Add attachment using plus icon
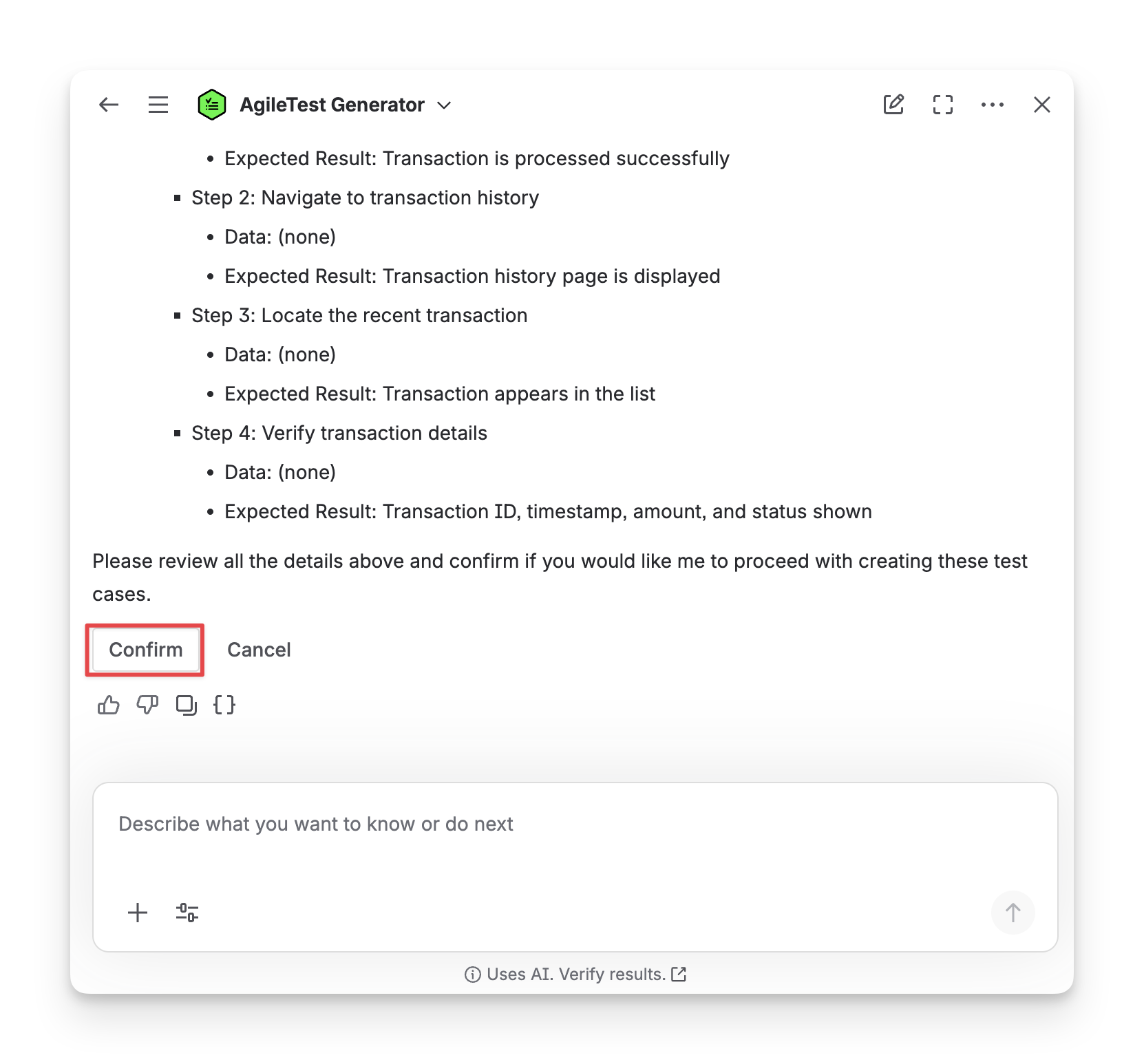This screenshot has width=1144, height=1064. pos(138,913)
